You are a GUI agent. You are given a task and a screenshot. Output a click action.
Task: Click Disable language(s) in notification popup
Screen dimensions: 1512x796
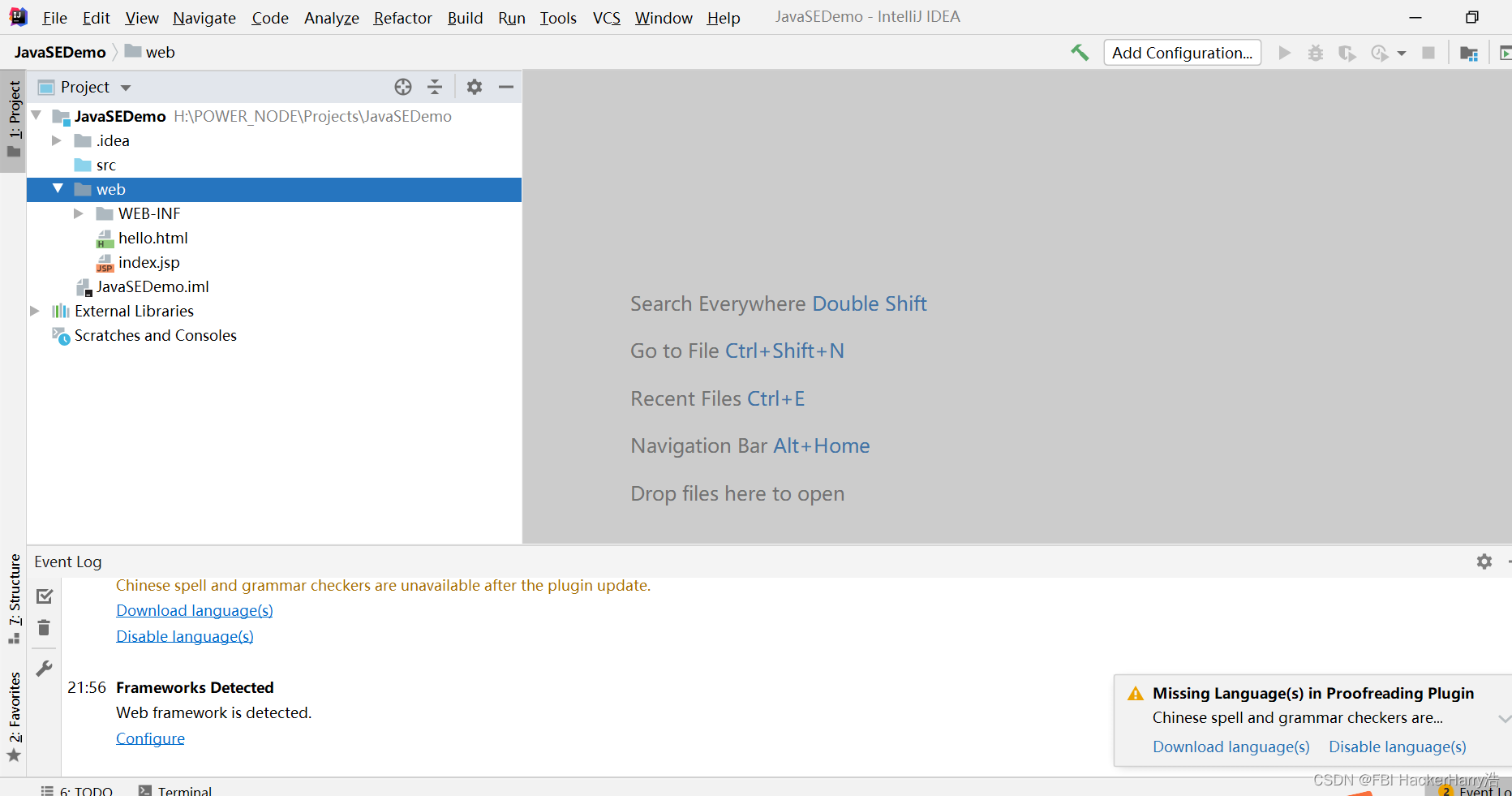(1397, 747)
